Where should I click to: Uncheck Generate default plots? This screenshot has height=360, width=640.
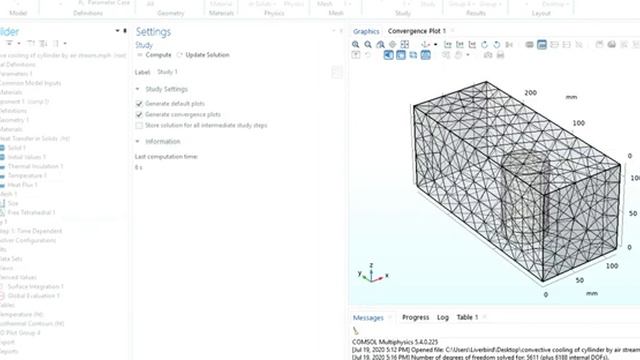pos(139,104)
